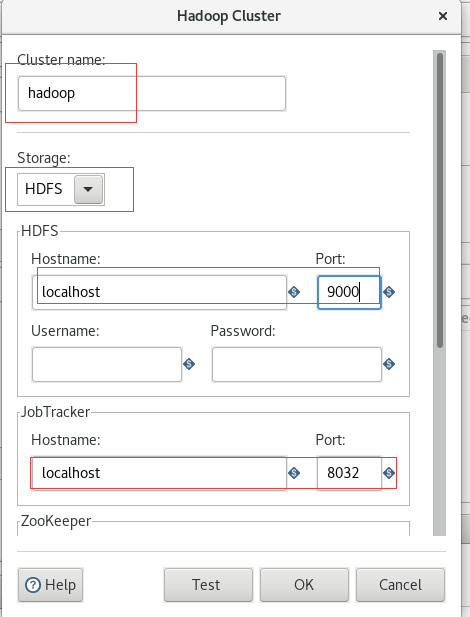Close the Hadoop Cluster dialog window

(x=443, y=16)
